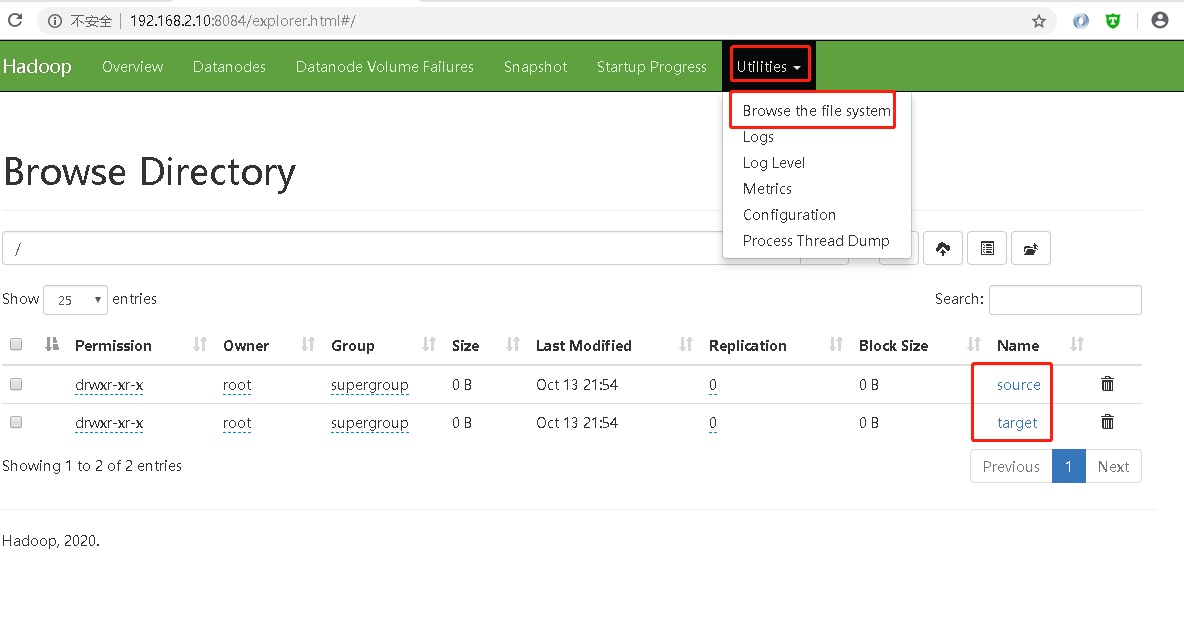Toggle the select-all checkbox in the table header
Screen dimensions: 1184x628
(x=16, y=345)
